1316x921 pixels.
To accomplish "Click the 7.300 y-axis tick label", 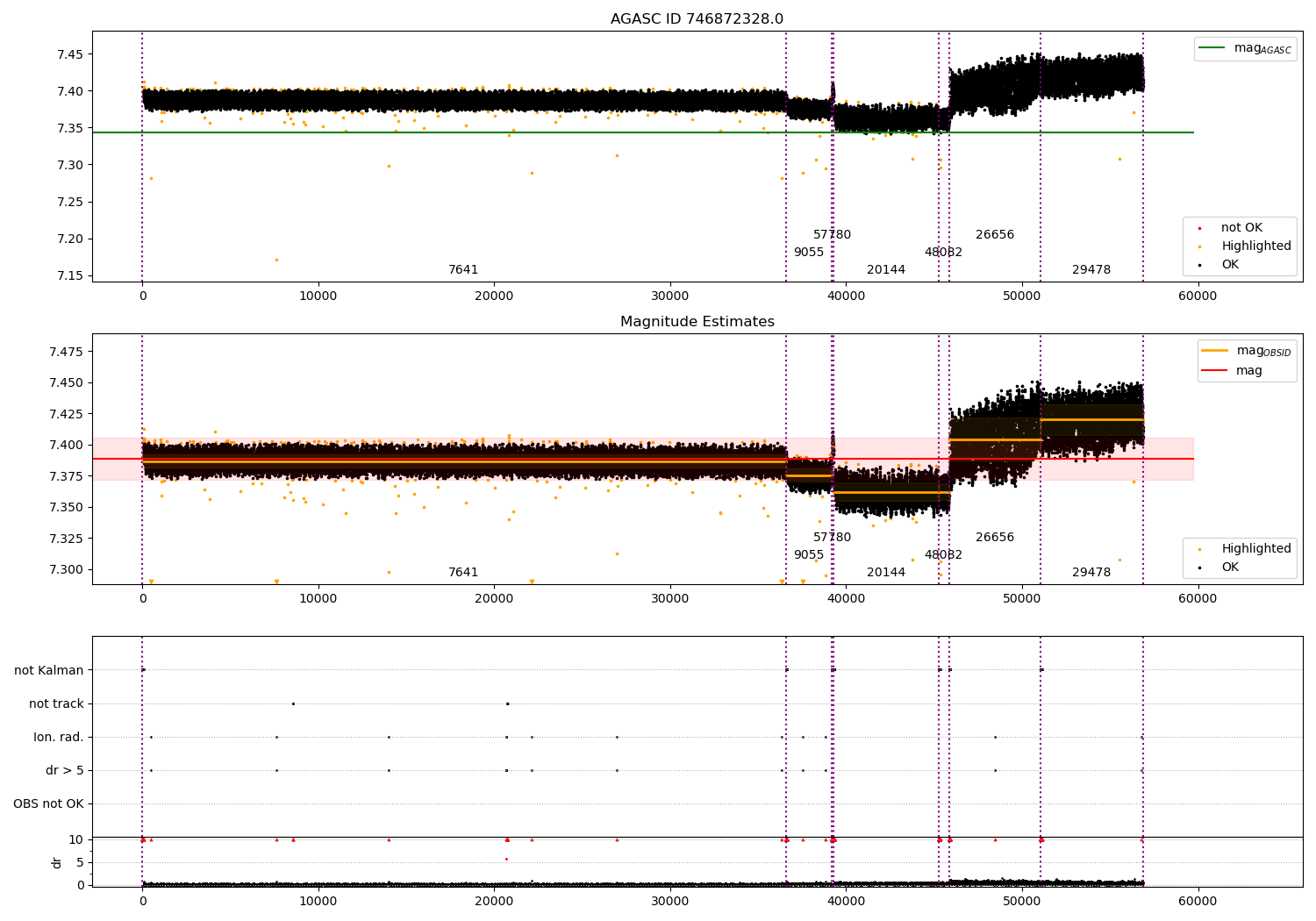I will point(65,569).
